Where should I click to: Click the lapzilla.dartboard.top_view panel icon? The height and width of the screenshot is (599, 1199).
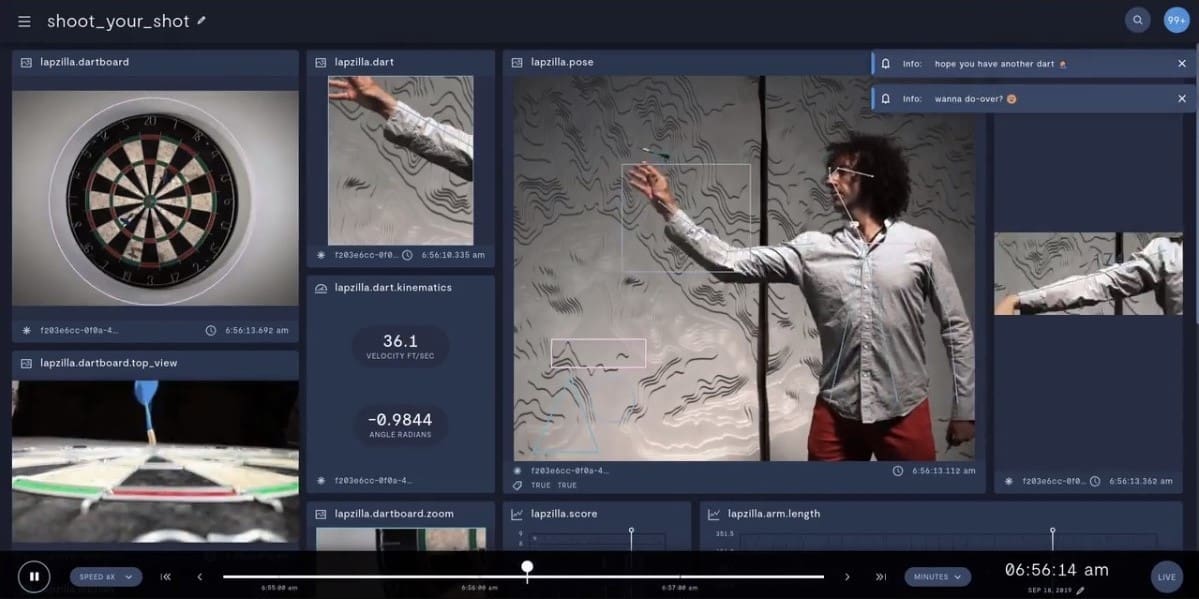27,363
